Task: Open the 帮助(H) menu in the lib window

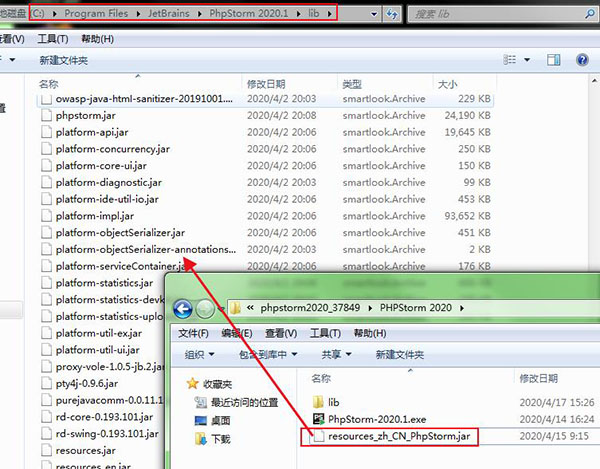Action: click(x=98, y=39)
